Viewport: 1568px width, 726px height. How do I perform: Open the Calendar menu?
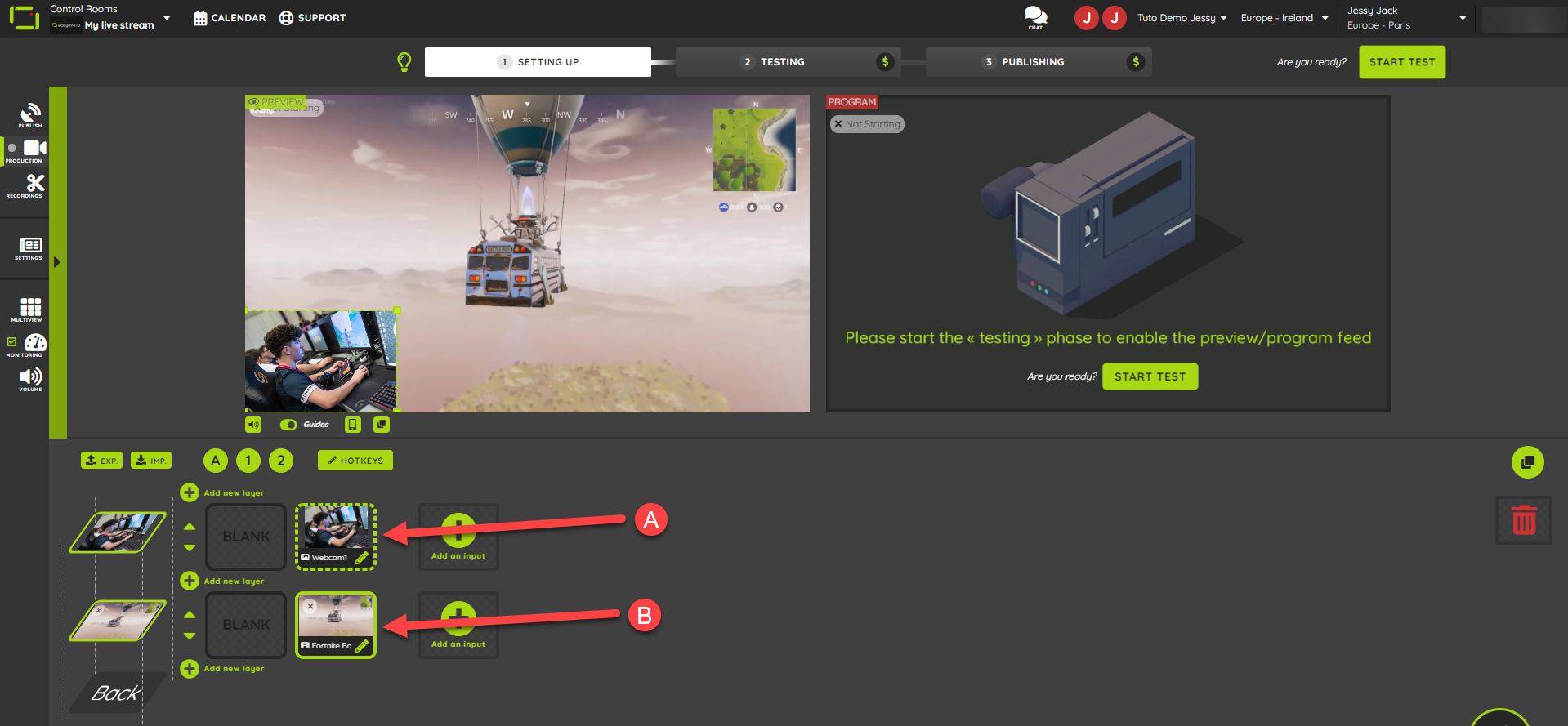click(x=230, y=18)
